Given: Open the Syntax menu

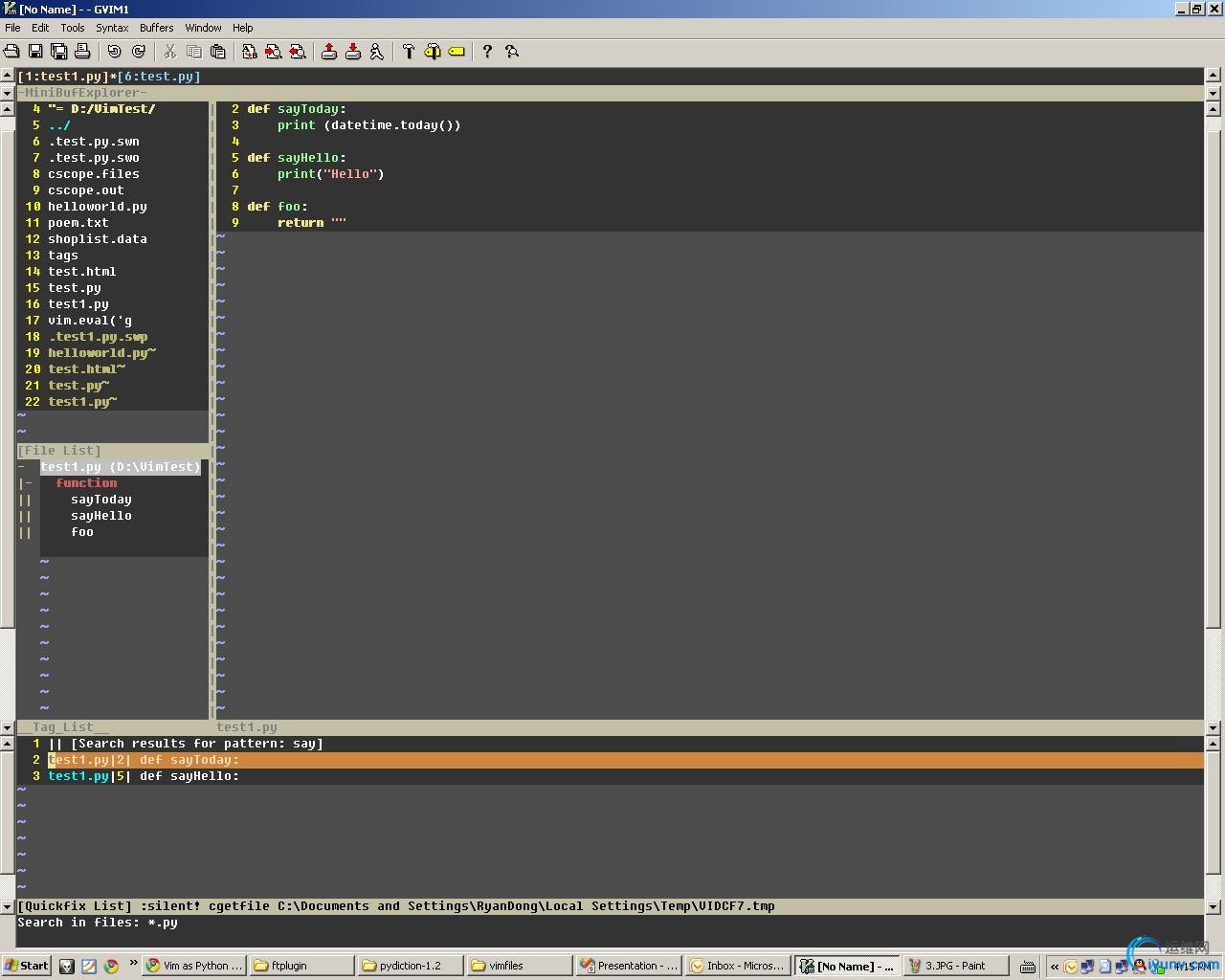Looking at the screenshot, I should (112, 28).
